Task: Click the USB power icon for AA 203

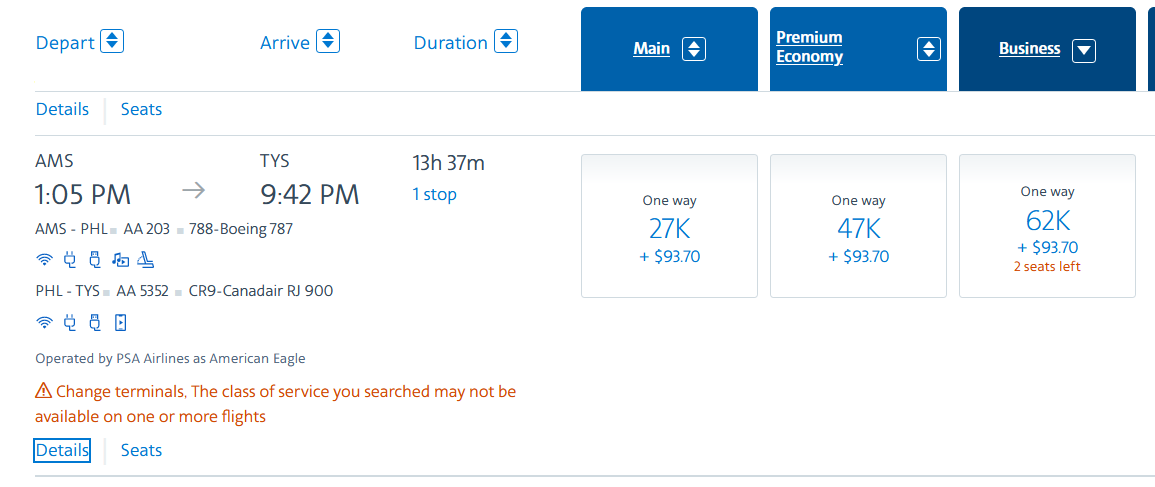Action: pyautogui.click(x=94, y=259)
